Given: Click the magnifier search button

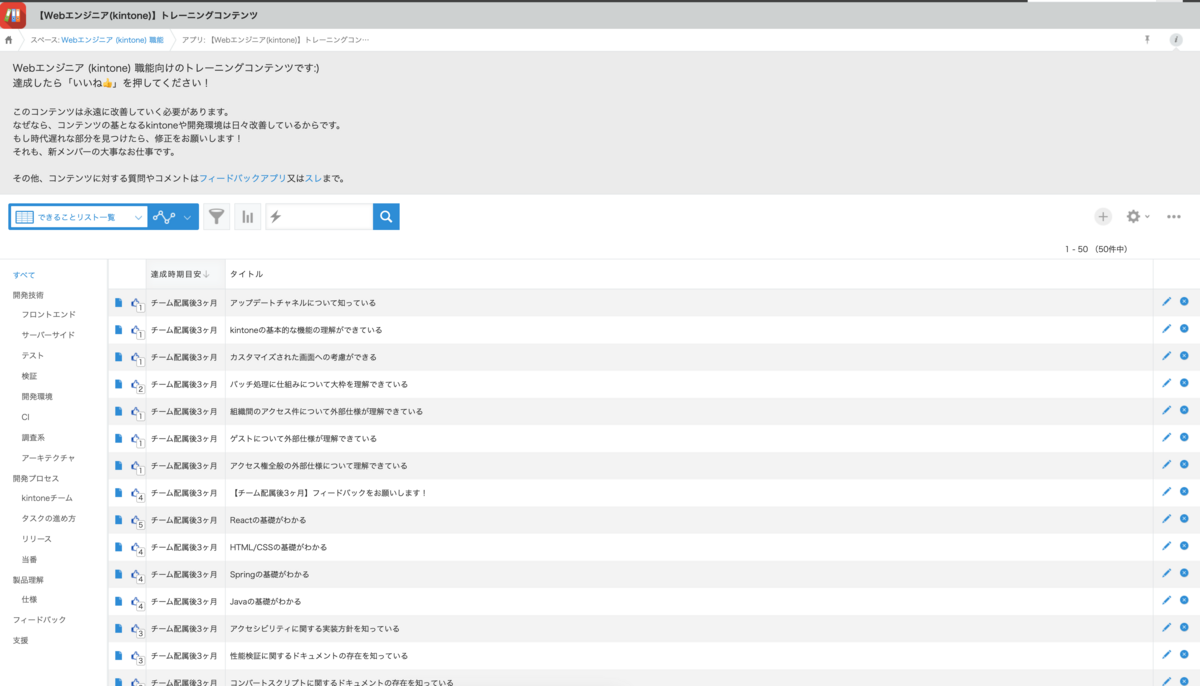Looking at the screenshot, I should click(x=386, y=217).
